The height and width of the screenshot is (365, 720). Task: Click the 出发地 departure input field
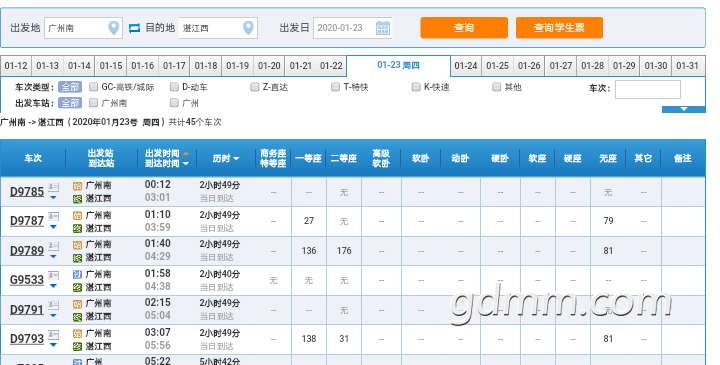tap(84, 28)
